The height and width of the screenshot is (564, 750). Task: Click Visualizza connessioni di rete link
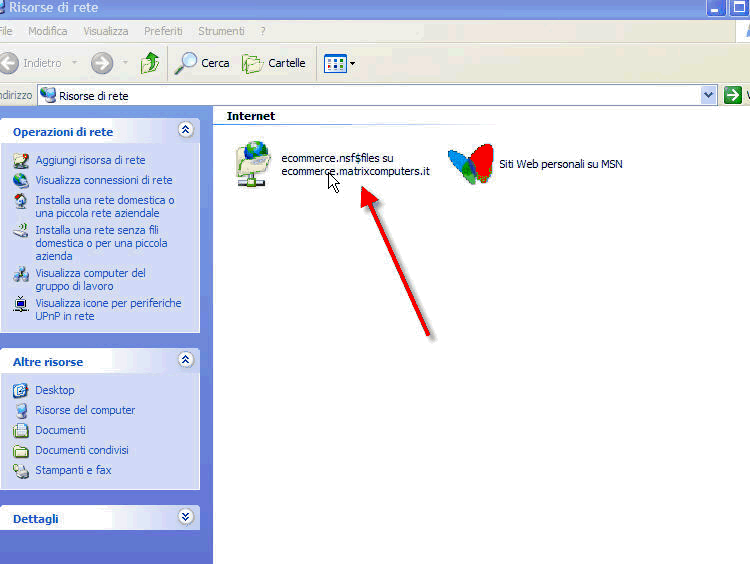click(x=104, y=180)
